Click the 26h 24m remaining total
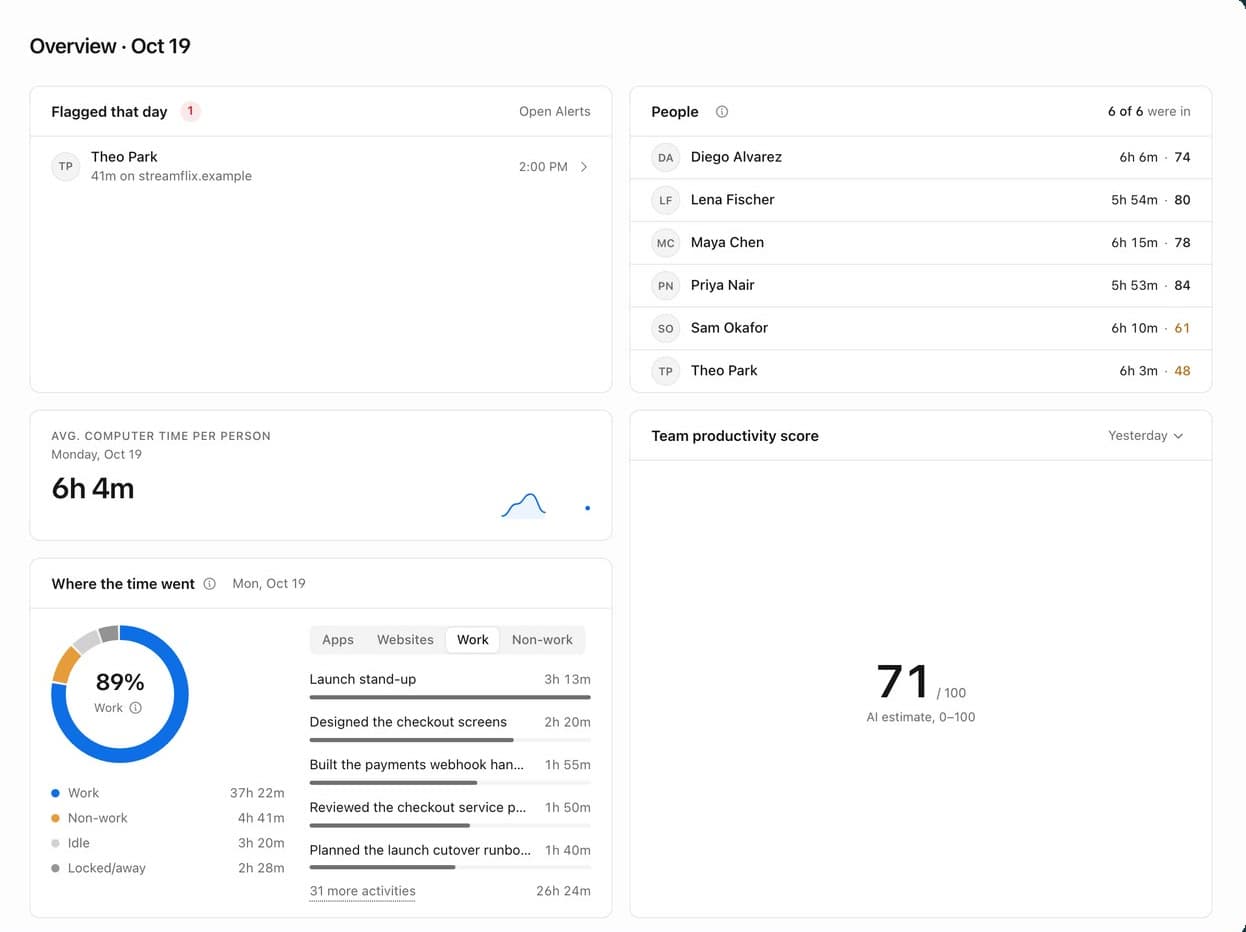The image size is (1246, 932). (x=563, y=891)
